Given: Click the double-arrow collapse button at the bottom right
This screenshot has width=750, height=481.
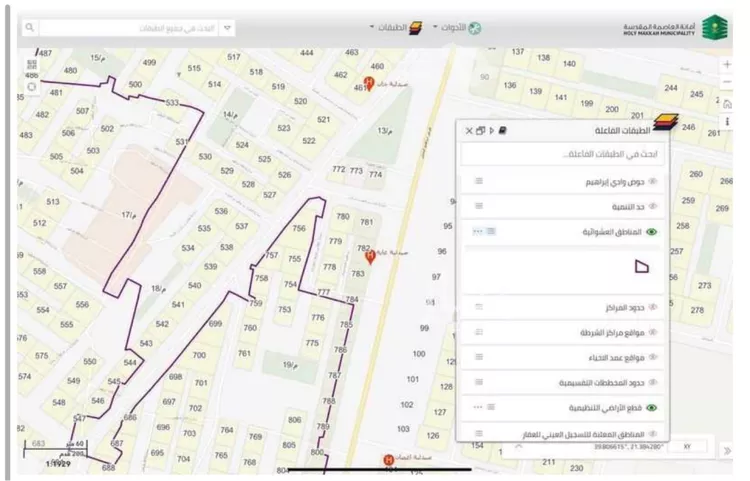Looking at the screenshot, I should pyautogui.click(x=727, y=450).
